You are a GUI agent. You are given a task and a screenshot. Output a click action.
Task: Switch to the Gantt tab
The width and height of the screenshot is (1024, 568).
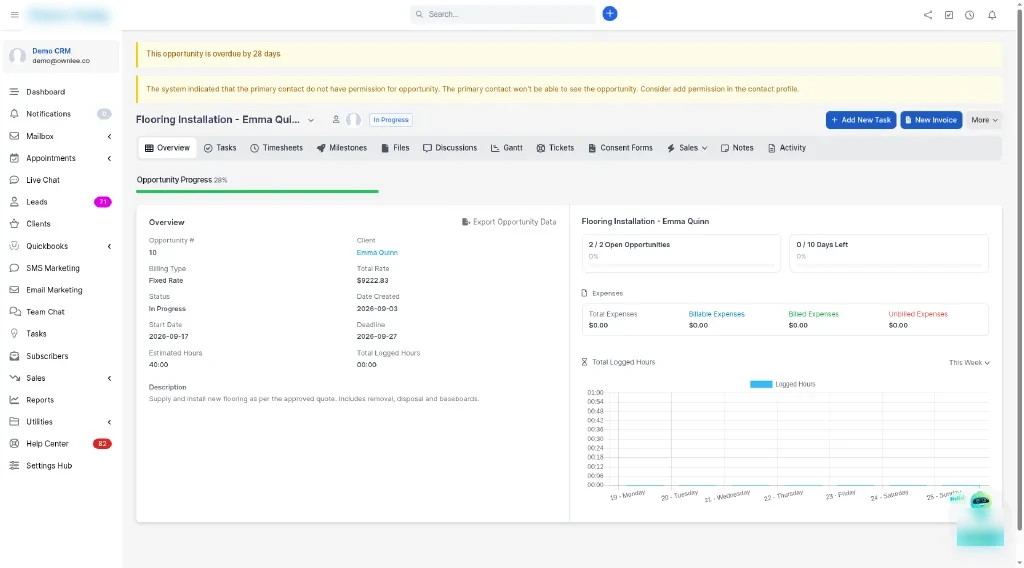coord(507,148)
